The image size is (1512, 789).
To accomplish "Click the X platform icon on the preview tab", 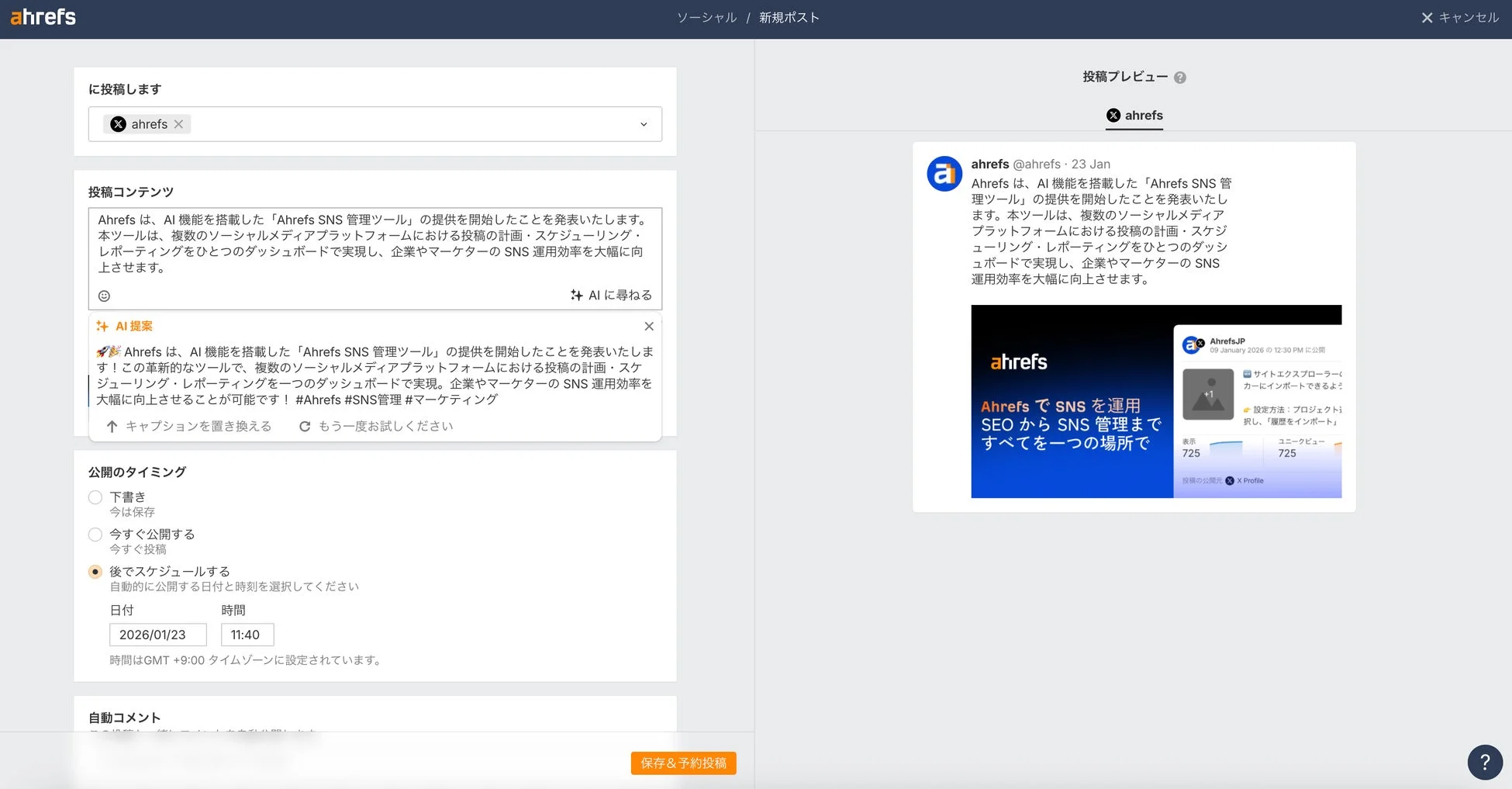I will click(1113, 115).
